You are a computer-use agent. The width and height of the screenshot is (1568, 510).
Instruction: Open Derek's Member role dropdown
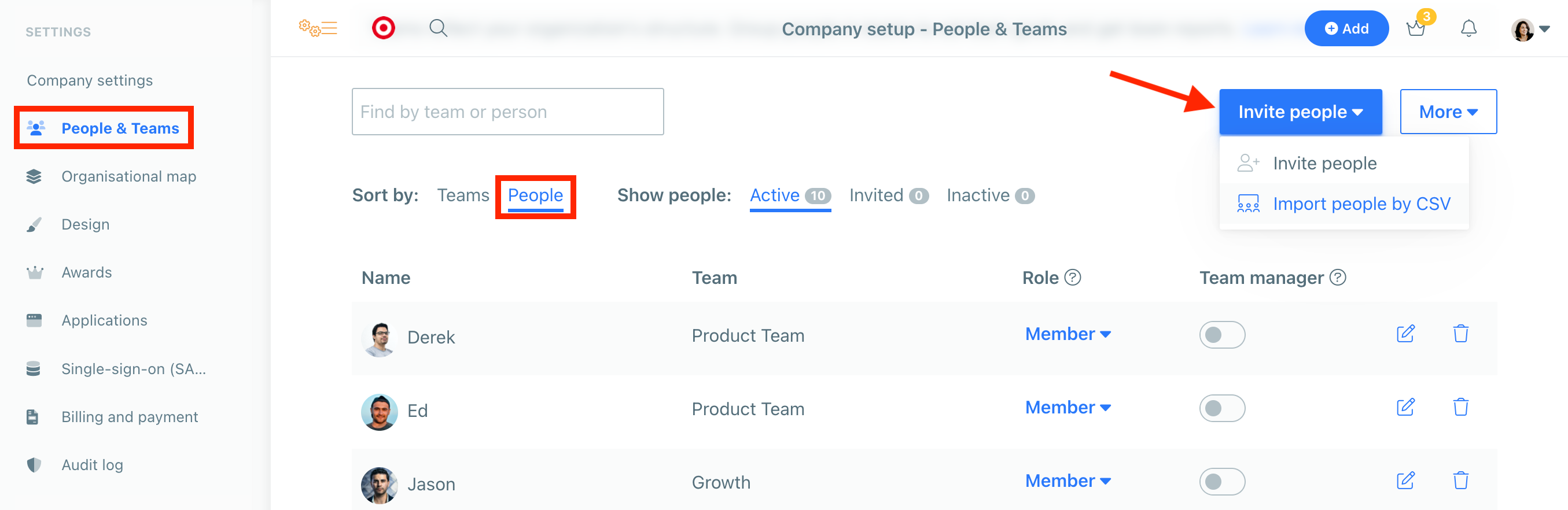click(1068, 334)
